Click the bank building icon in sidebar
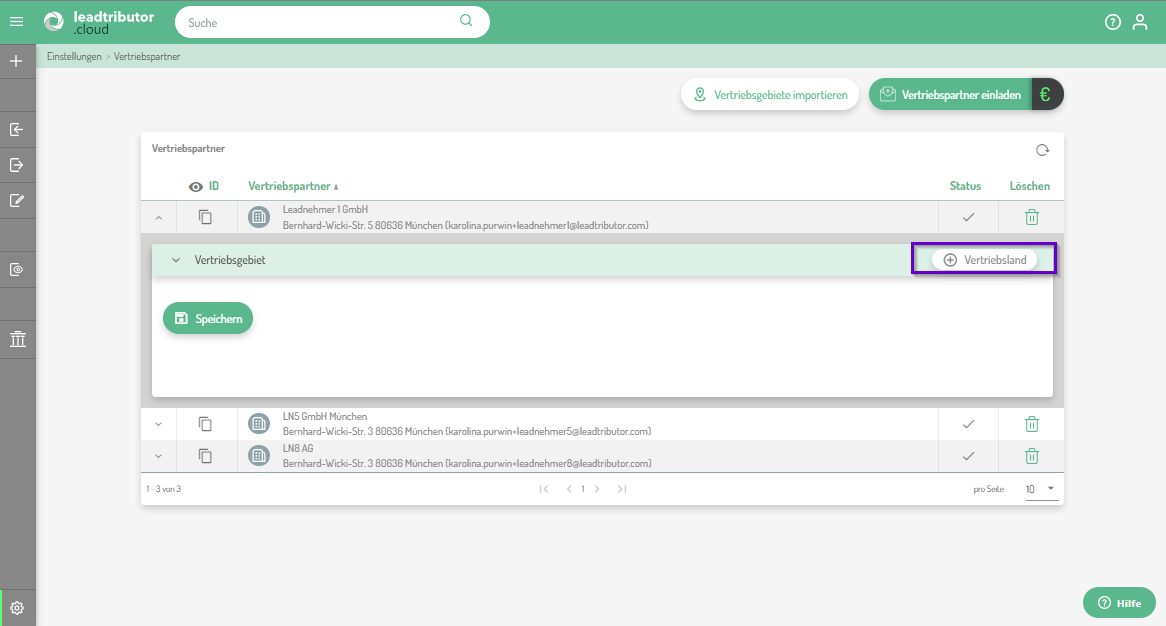The height and width of the screenshot is (626, 1166). pos(17,340)
